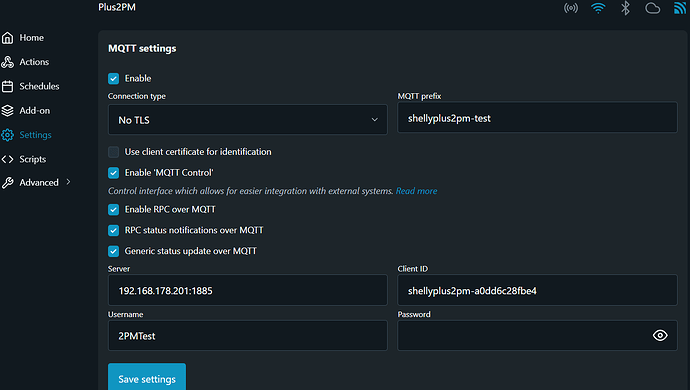This screenshot has height=390, width=690.
Task: Open Advanced in the sidebar
Action: [39, 183]
